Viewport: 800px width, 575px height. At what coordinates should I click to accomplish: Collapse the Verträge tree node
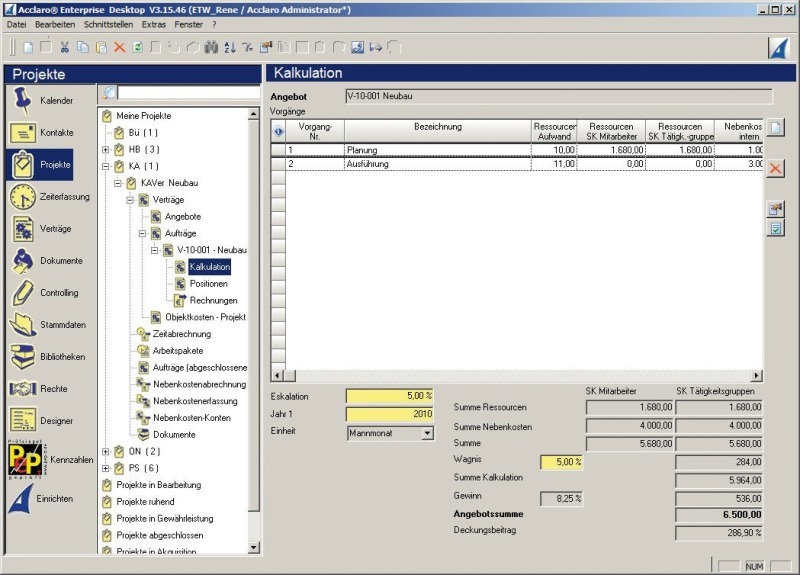[130, 200]
